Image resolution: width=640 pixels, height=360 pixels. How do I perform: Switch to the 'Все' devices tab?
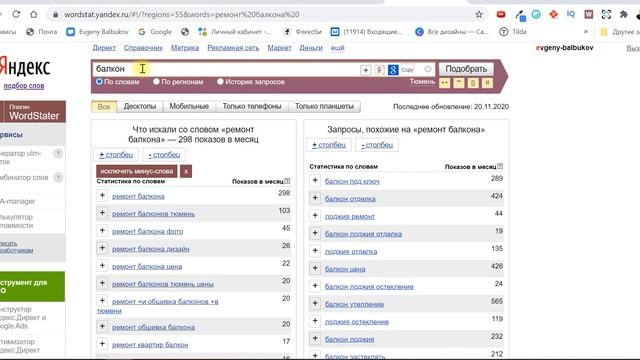pyautogui.click(x=104, y=107)
